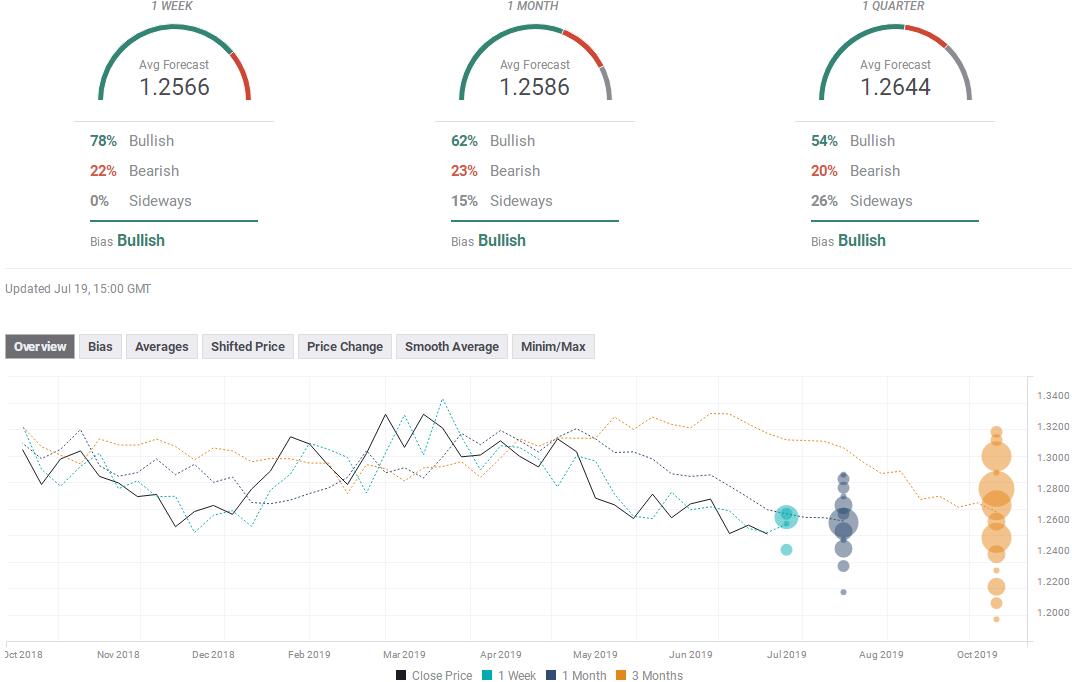Click the 1 Quarter gauge showing 1.2644
The image size is (1072, 682).
coord(896,64)
